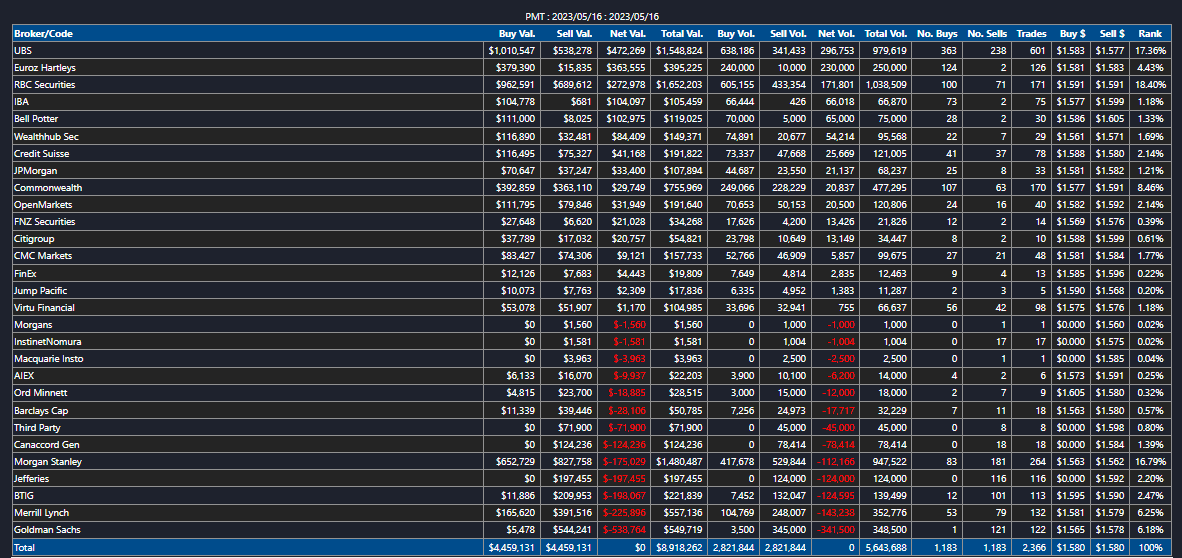Image resolution: width=1182 pixels, height=558 pixels.
Task: Select the Morgan Stanley row
Action: click(x=591, y=462)
